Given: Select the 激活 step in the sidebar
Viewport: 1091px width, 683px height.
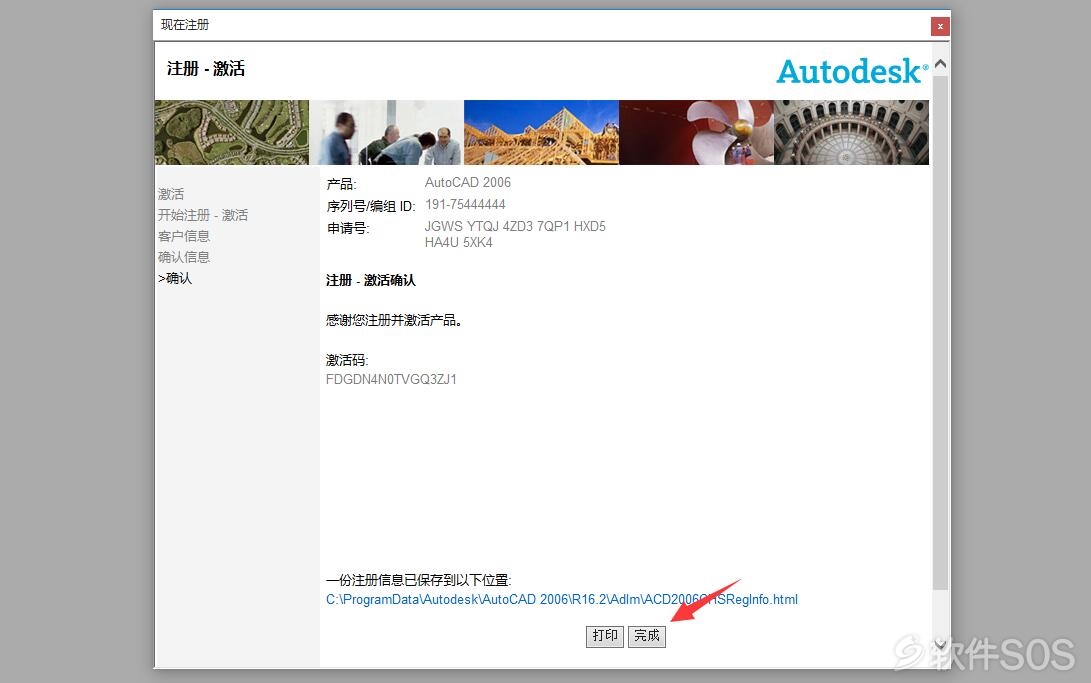Looking at the screenshot, I should pyautogui.click(x=171, y=194).
